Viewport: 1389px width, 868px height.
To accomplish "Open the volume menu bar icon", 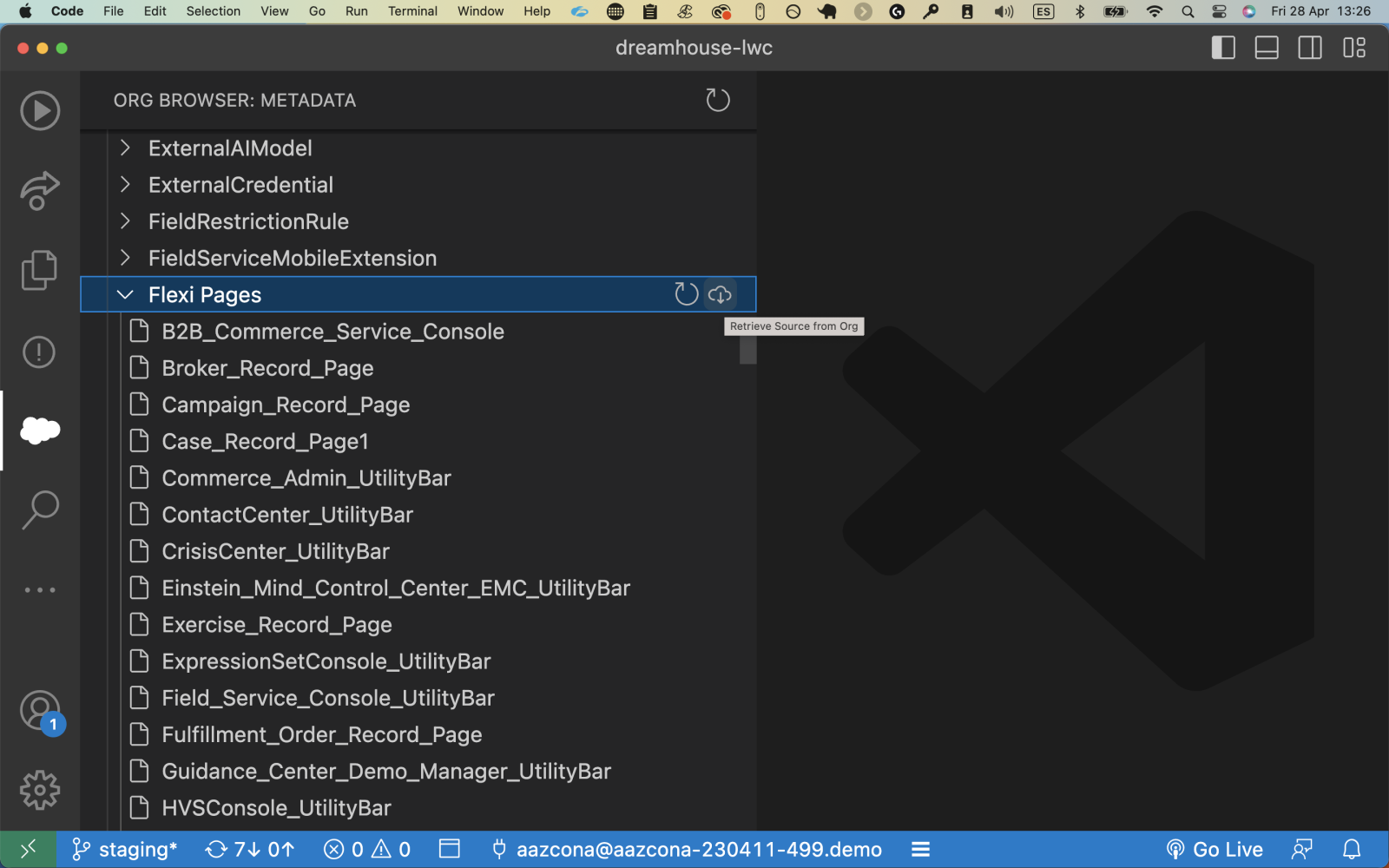I will click(x=1004, y=11).
